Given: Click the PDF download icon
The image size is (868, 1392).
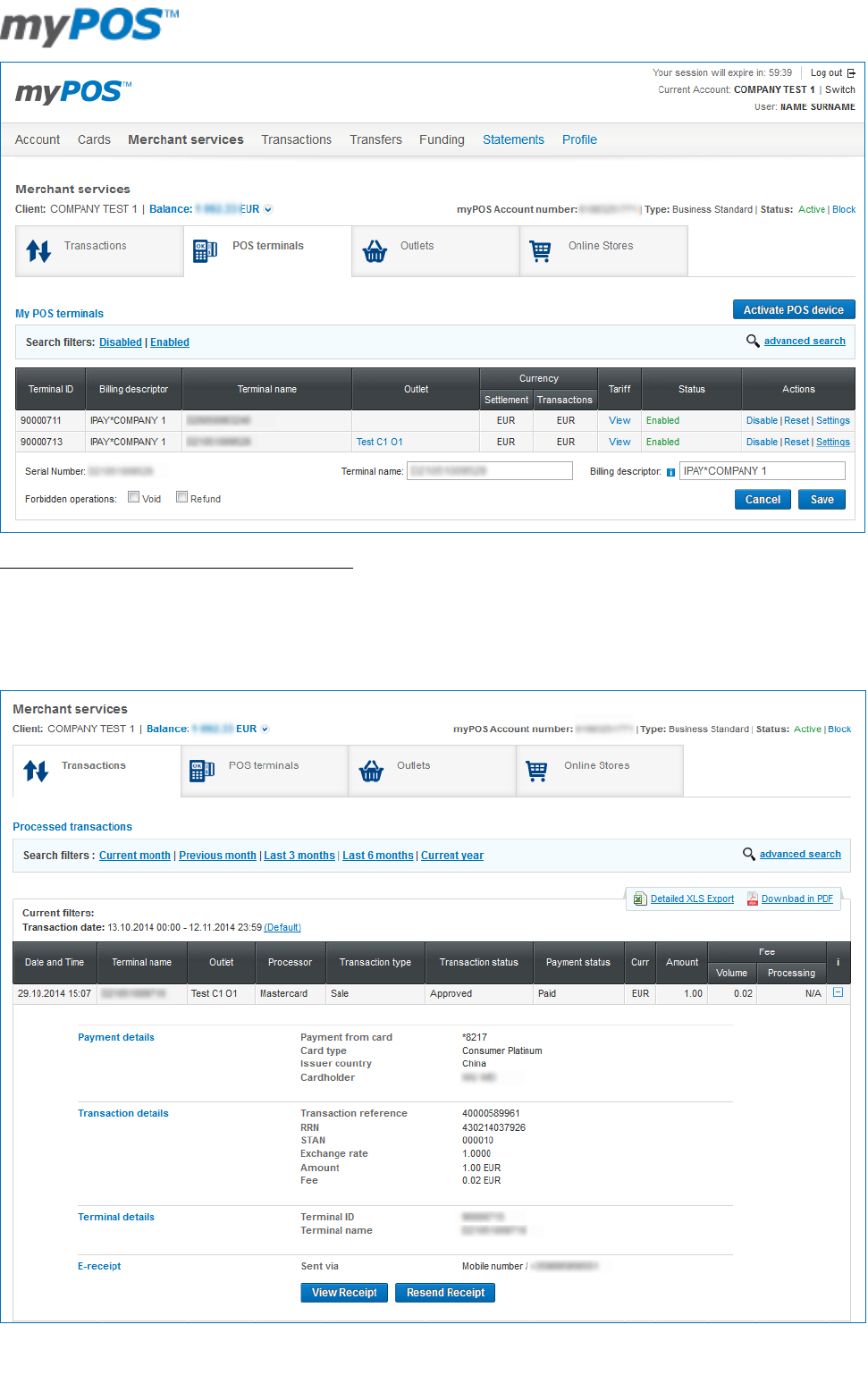Looking at the screenshot, I should [753, 898].
